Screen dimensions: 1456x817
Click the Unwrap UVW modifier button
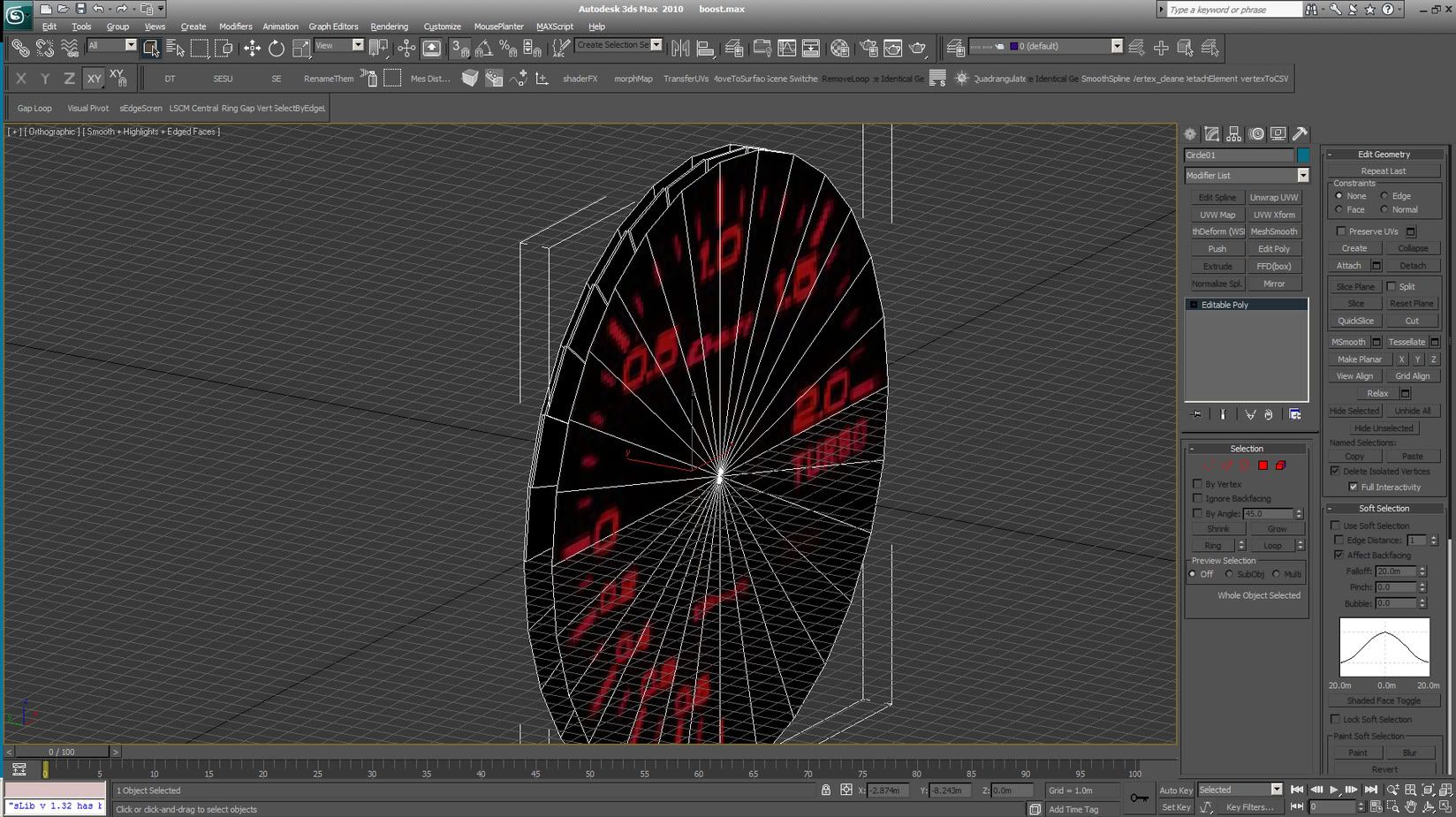click(1274, 198)
